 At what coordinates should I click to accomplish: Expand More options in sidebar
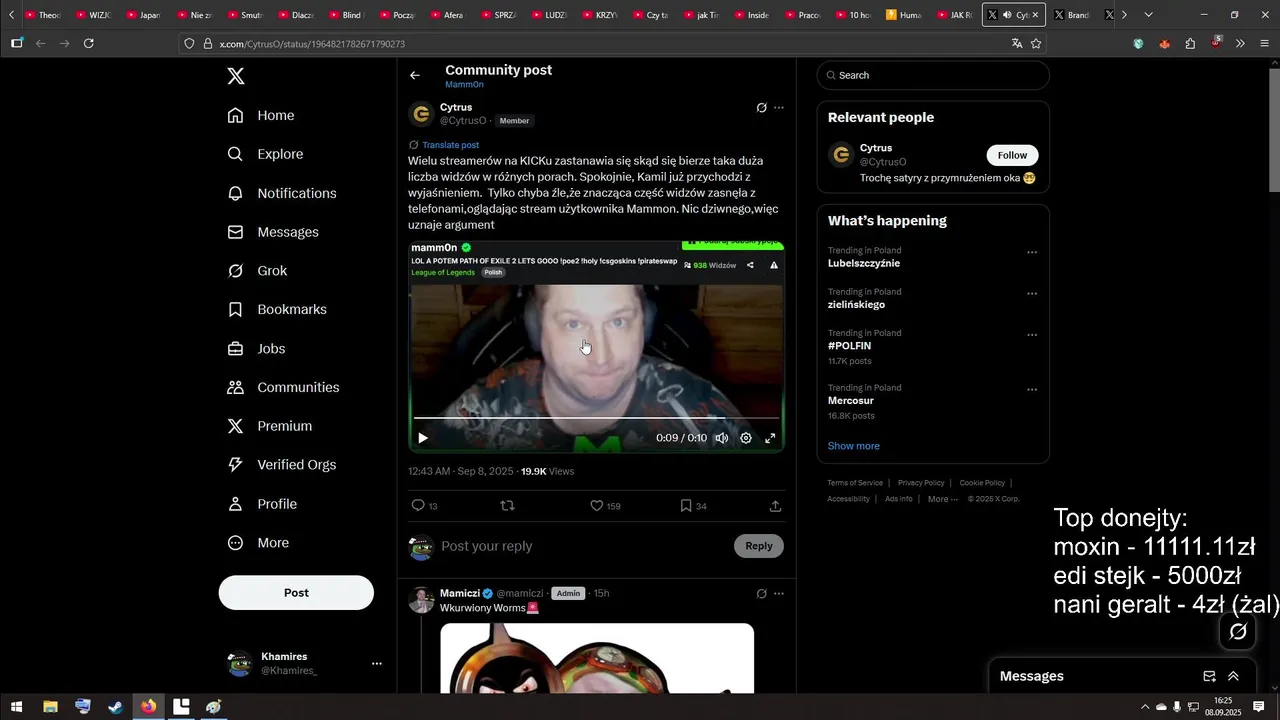tap(258, 543)
